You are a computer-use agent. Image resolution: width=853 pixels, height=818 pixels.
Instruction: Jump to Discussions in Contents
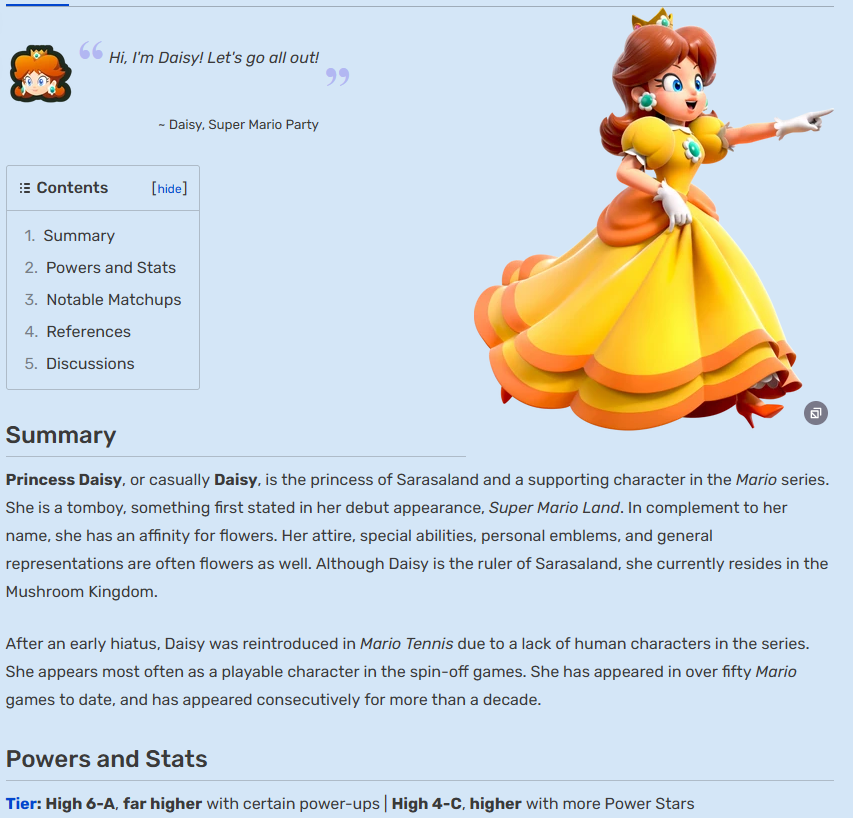90,364
